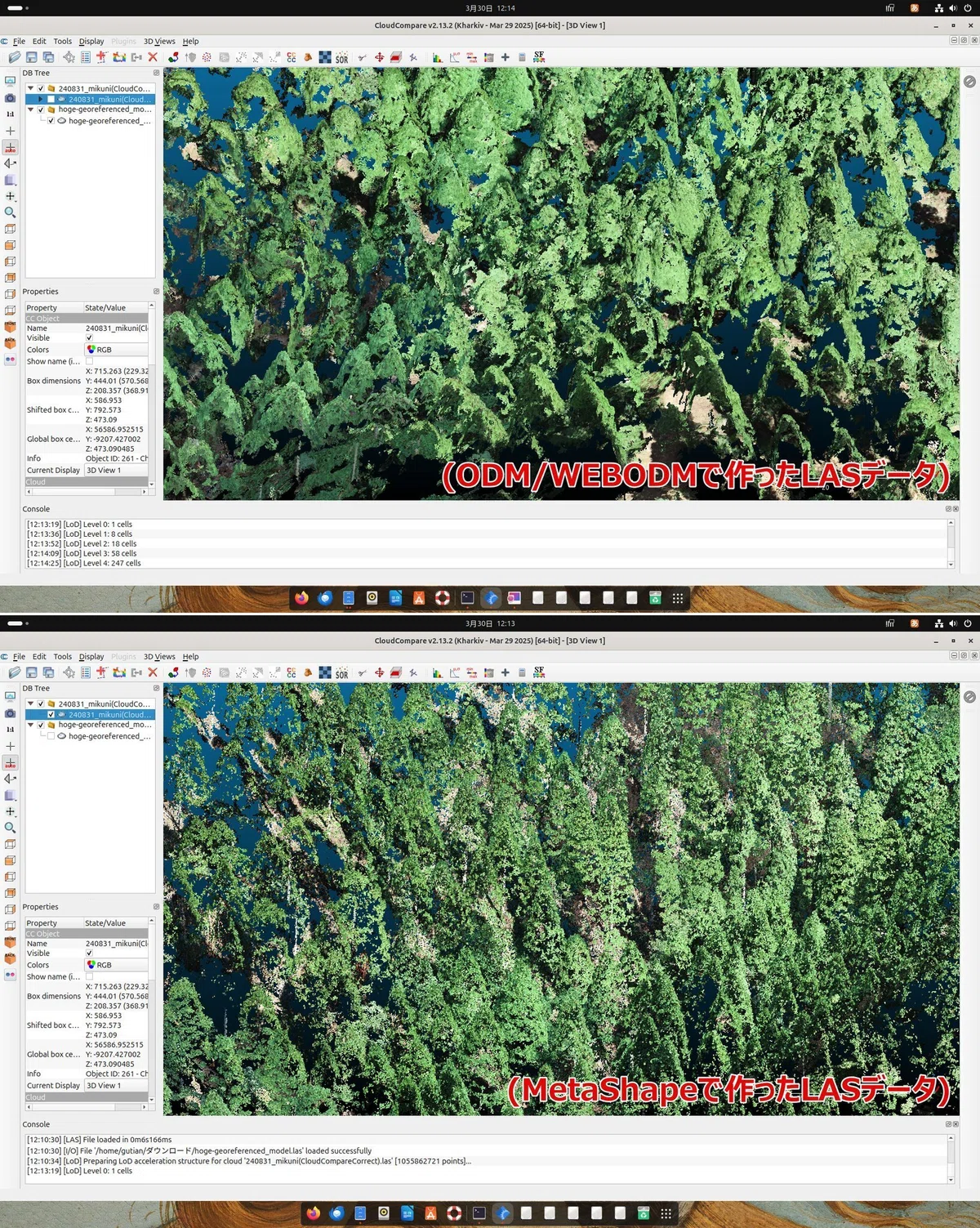The height and width of the screenshot is (1228, 980).
Task: Click the red X Delete icon in ODM/WEBODM window
Action: click(153, 57)
